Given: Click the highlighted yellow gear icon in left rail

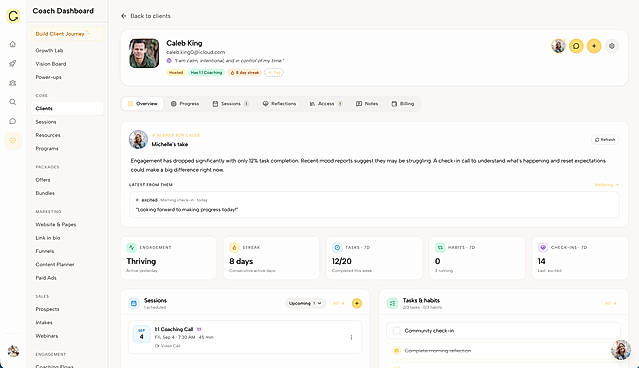Looking at the screenshot, I should coord(13,140).
